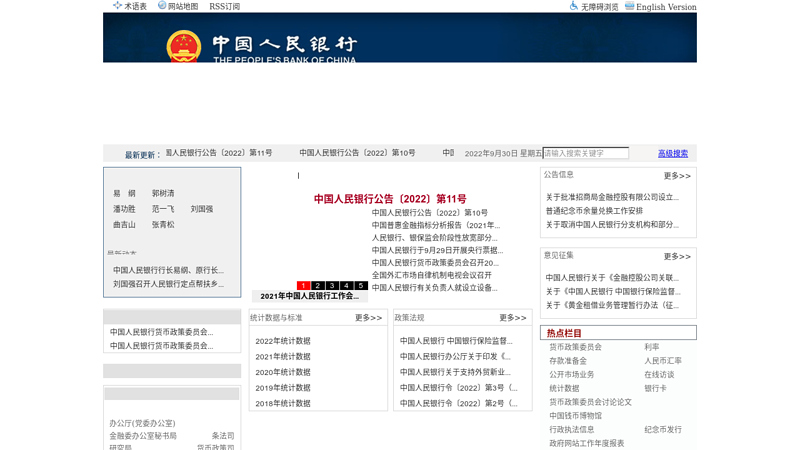Open 中国人民银行于9月29日开展央行票据
Image resolution: width=800 pixels, height=450 pixels.
(437, 250)
